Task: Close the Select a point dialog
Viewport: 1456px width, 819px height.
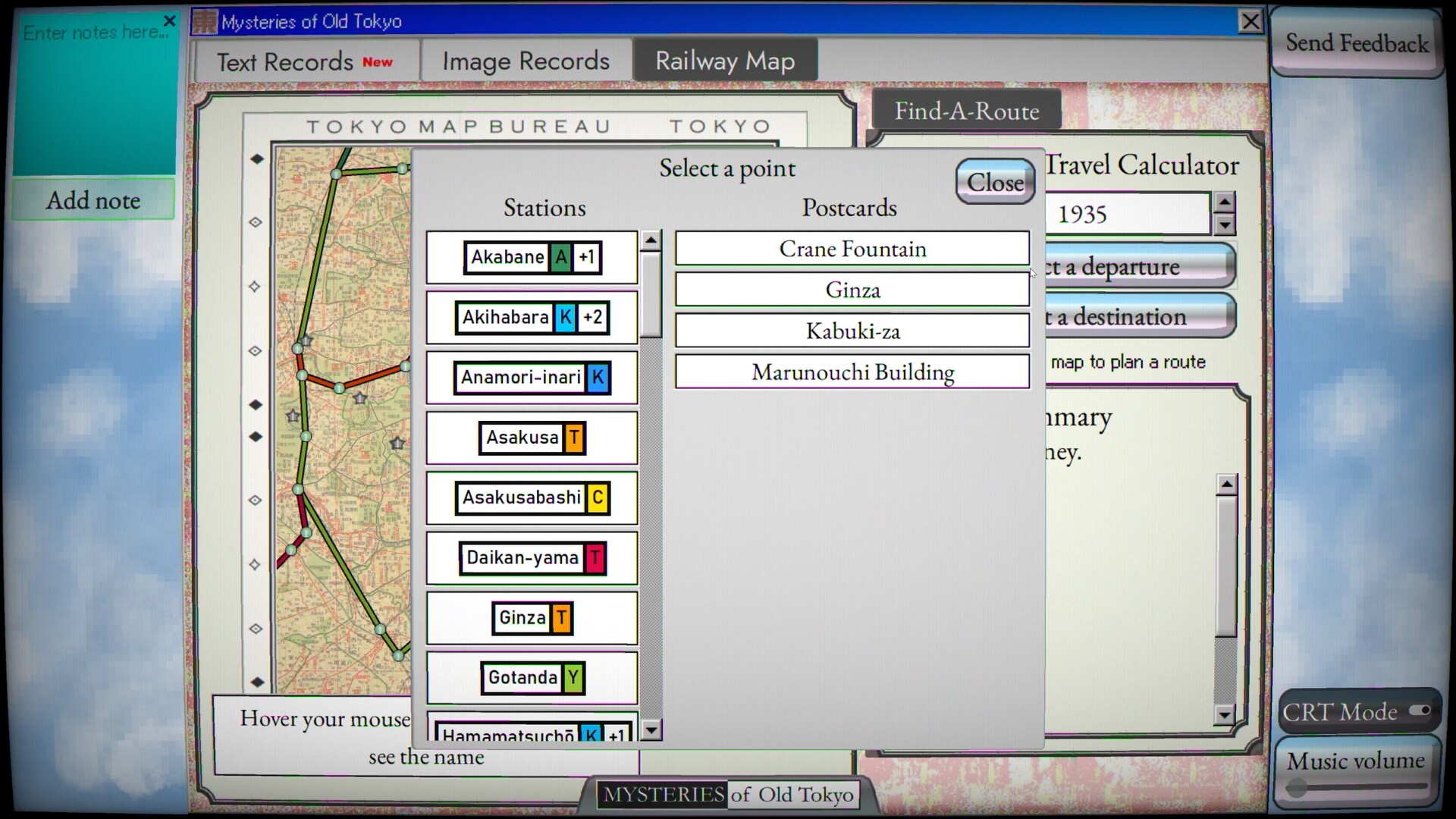Action: click(994, 182)
